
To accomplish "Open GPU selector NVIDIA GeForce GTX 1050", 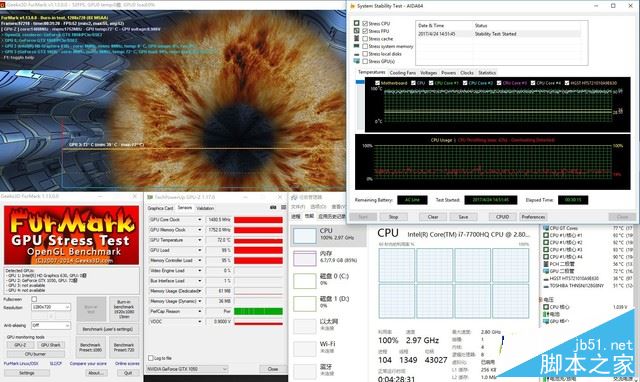I will [187, 369].
